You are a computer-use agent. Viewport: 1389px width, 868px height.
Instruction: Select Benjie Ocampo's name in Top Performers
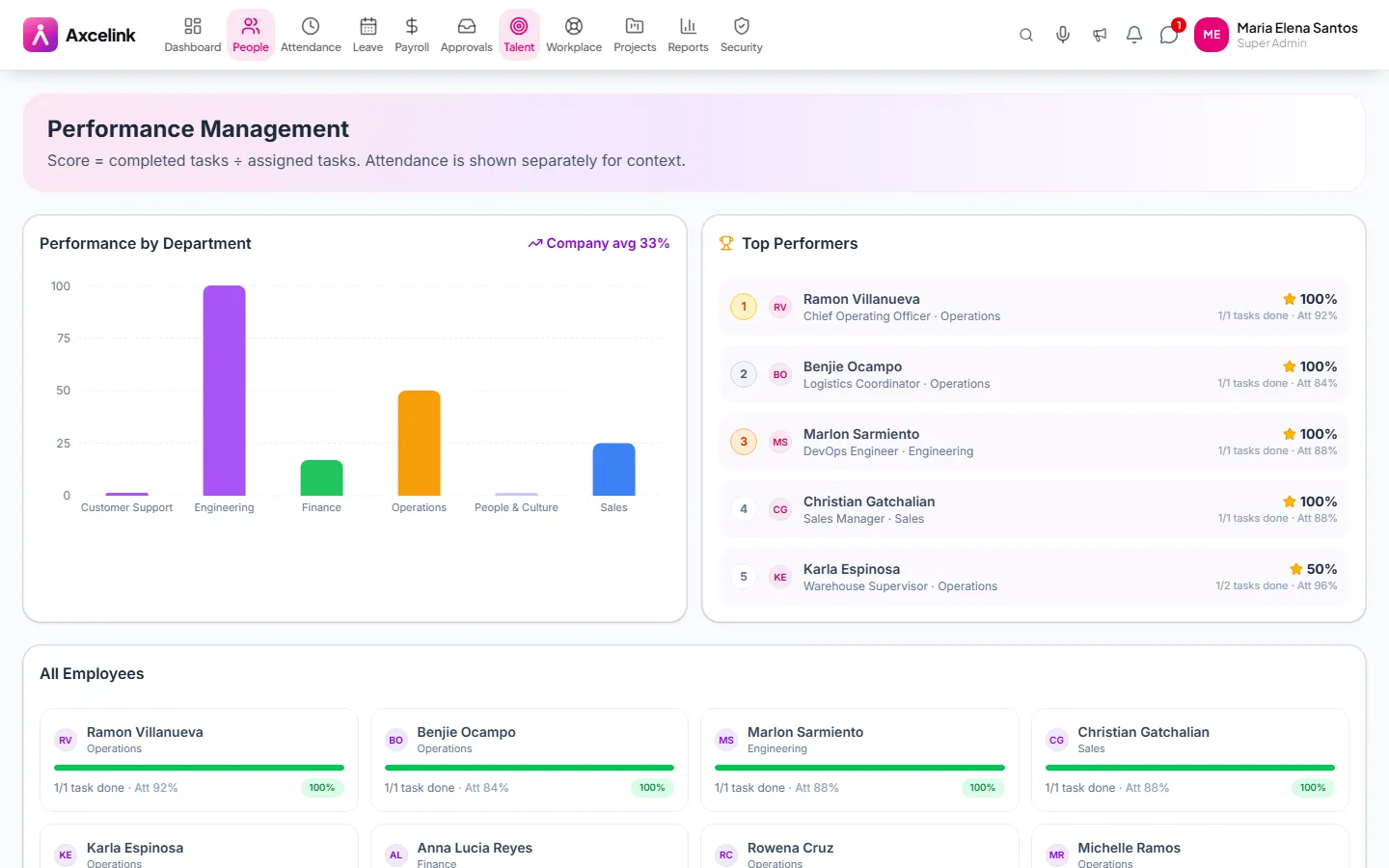pos(853,366)
